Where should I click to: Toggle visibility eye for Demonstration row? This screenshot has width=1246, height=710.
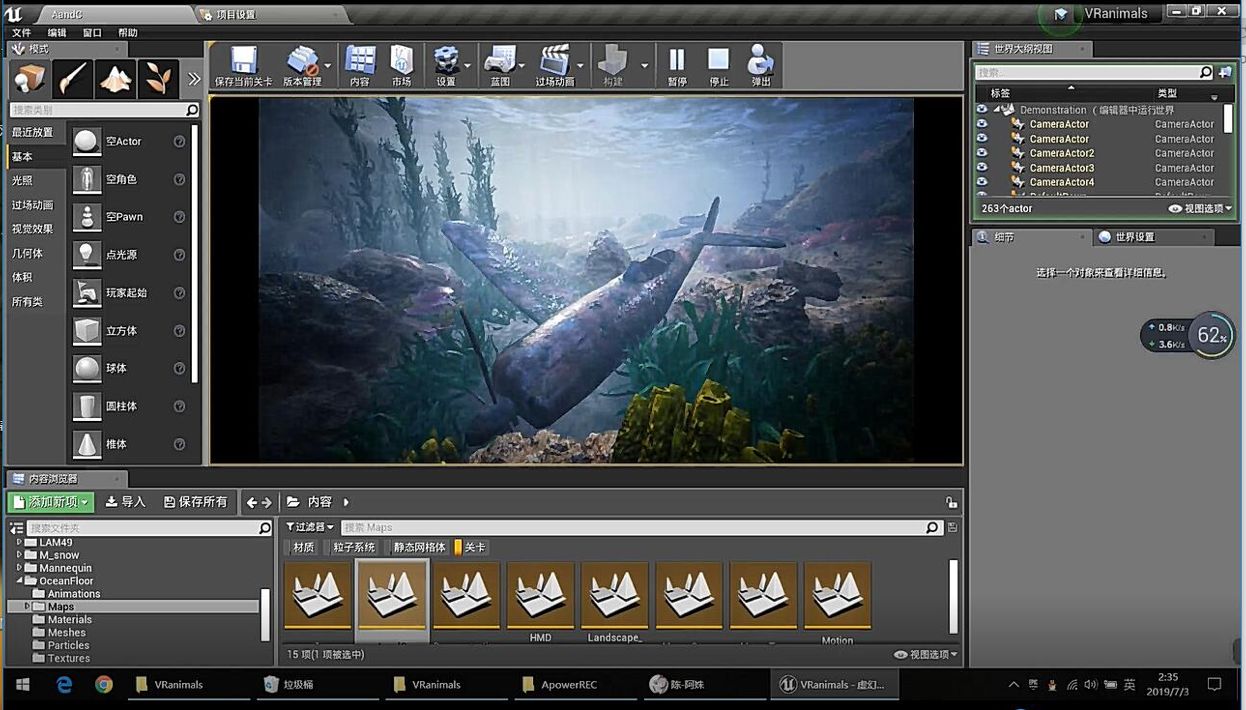pos(982,110)
